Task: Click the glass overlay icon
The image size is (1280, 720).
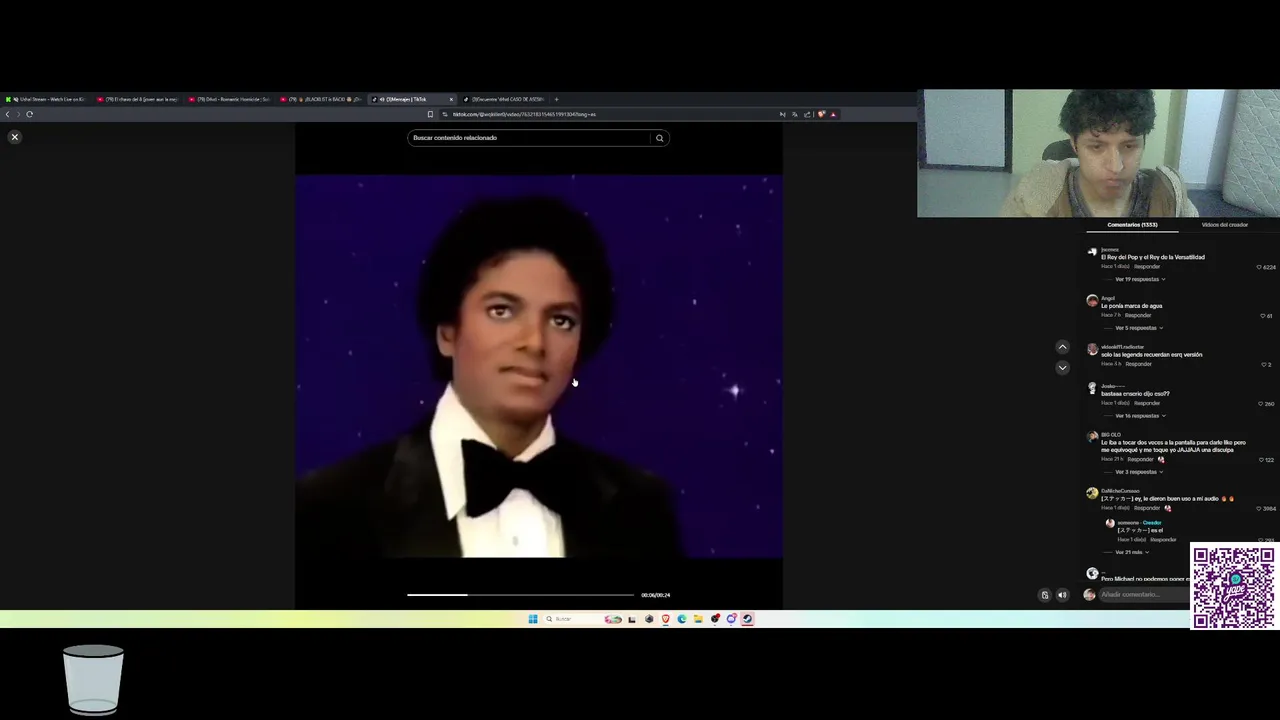Action: coord(93,680)
